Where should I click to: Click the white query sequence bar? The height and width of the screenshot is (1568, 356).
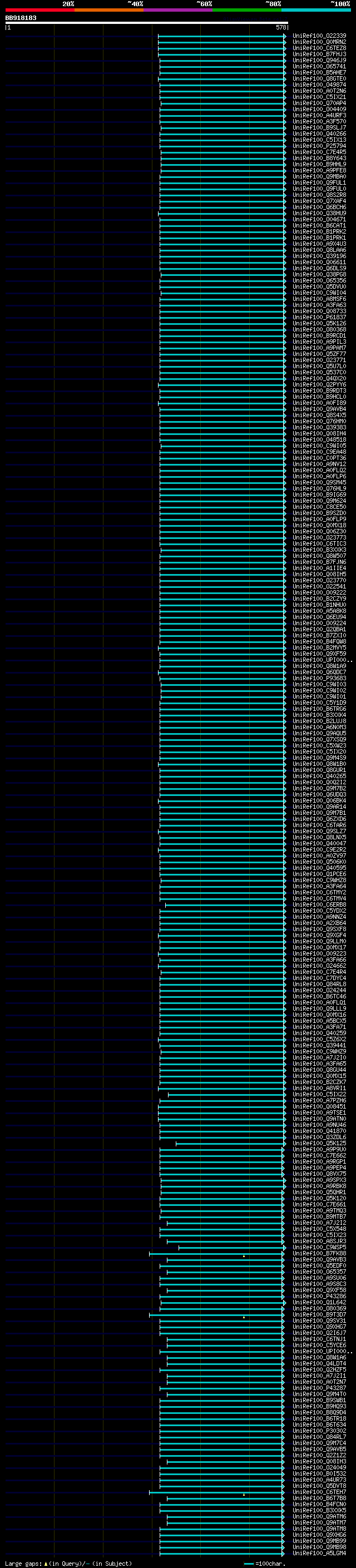[x=147, y=22]
